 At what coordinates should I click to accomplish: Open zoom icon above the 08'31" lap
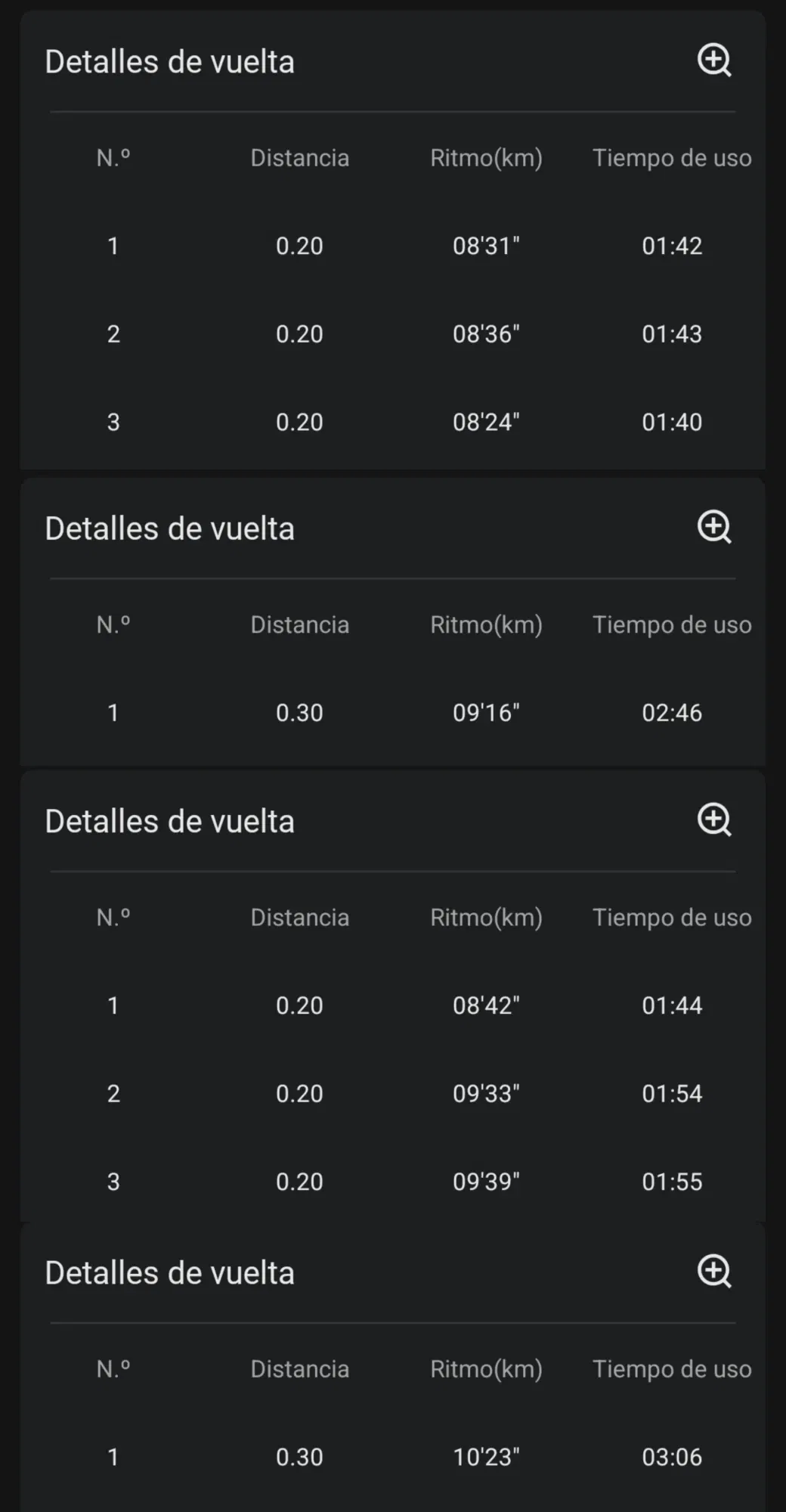pyautogui.click(x=713, y=60)
